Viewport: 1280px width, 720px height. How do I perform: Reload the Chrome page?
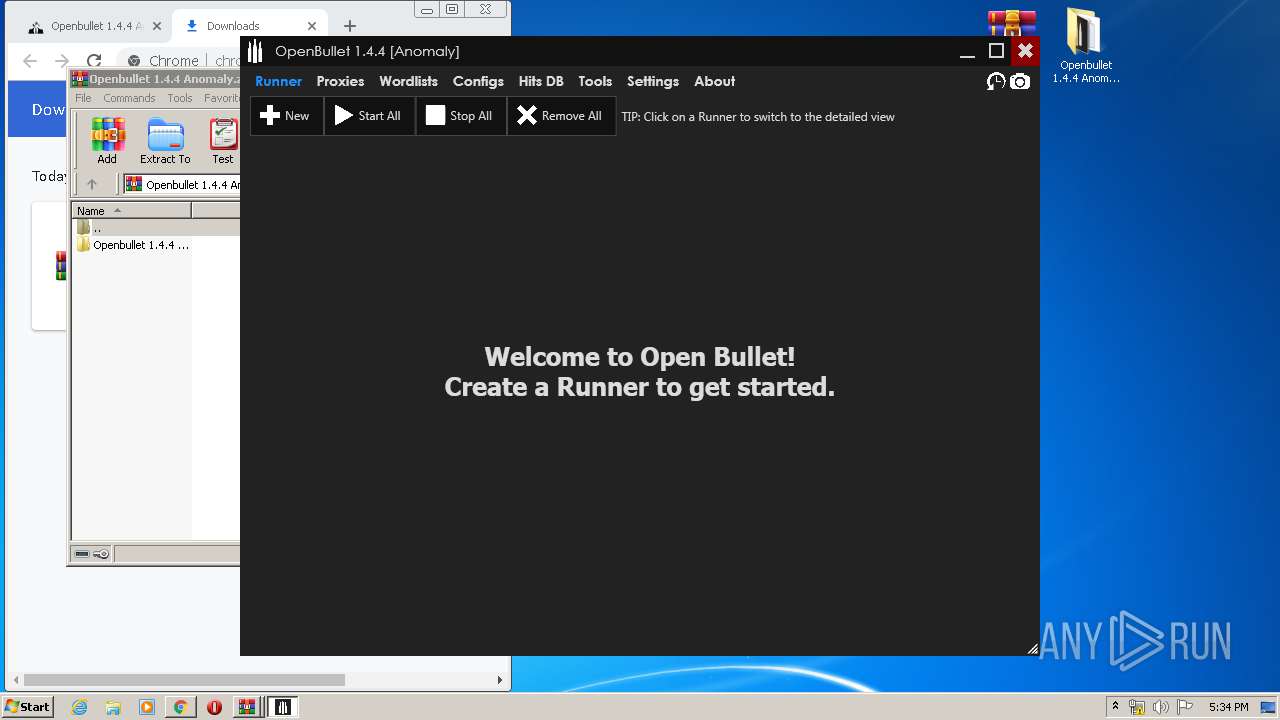click(x=94, y=61)
